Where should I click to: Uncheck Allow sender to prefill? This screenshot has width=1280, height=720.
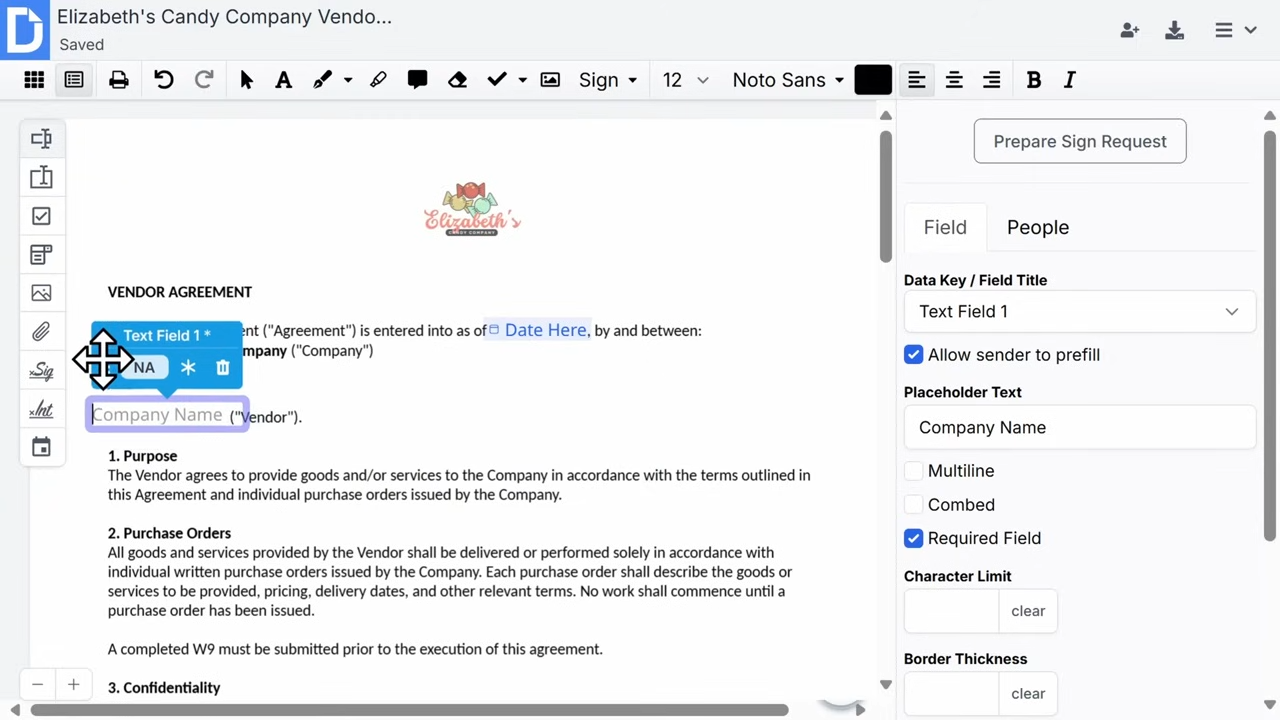click(913, 355)
